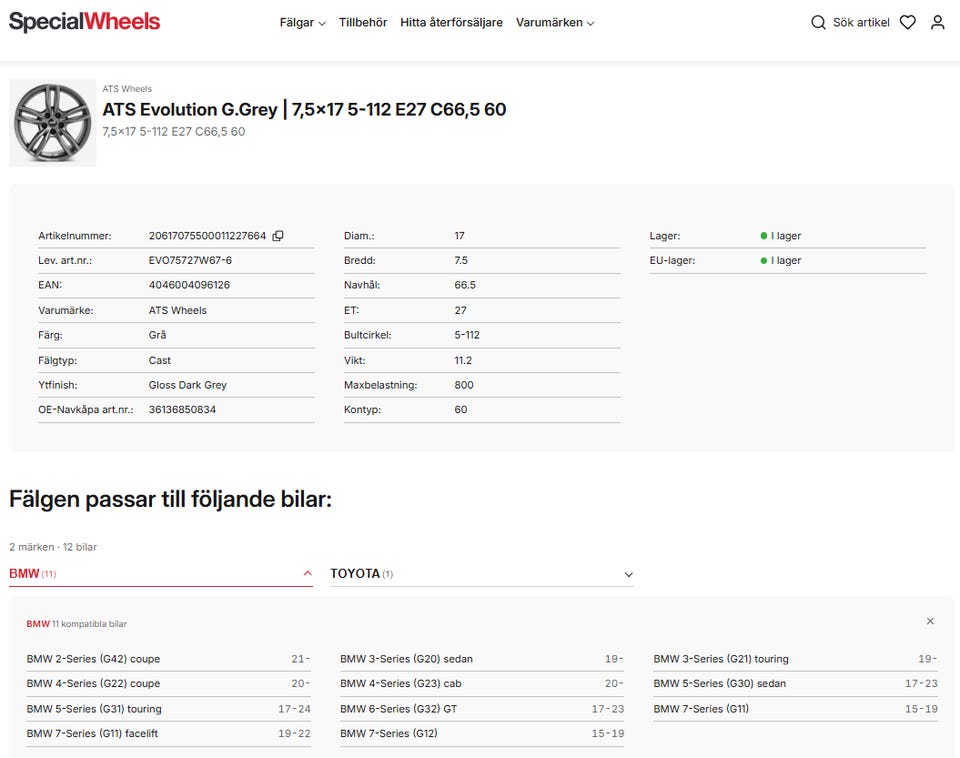Click the Bultcirkel value 5-112
960x758 pixels.
pyautogui.click(x=467, y=335)
